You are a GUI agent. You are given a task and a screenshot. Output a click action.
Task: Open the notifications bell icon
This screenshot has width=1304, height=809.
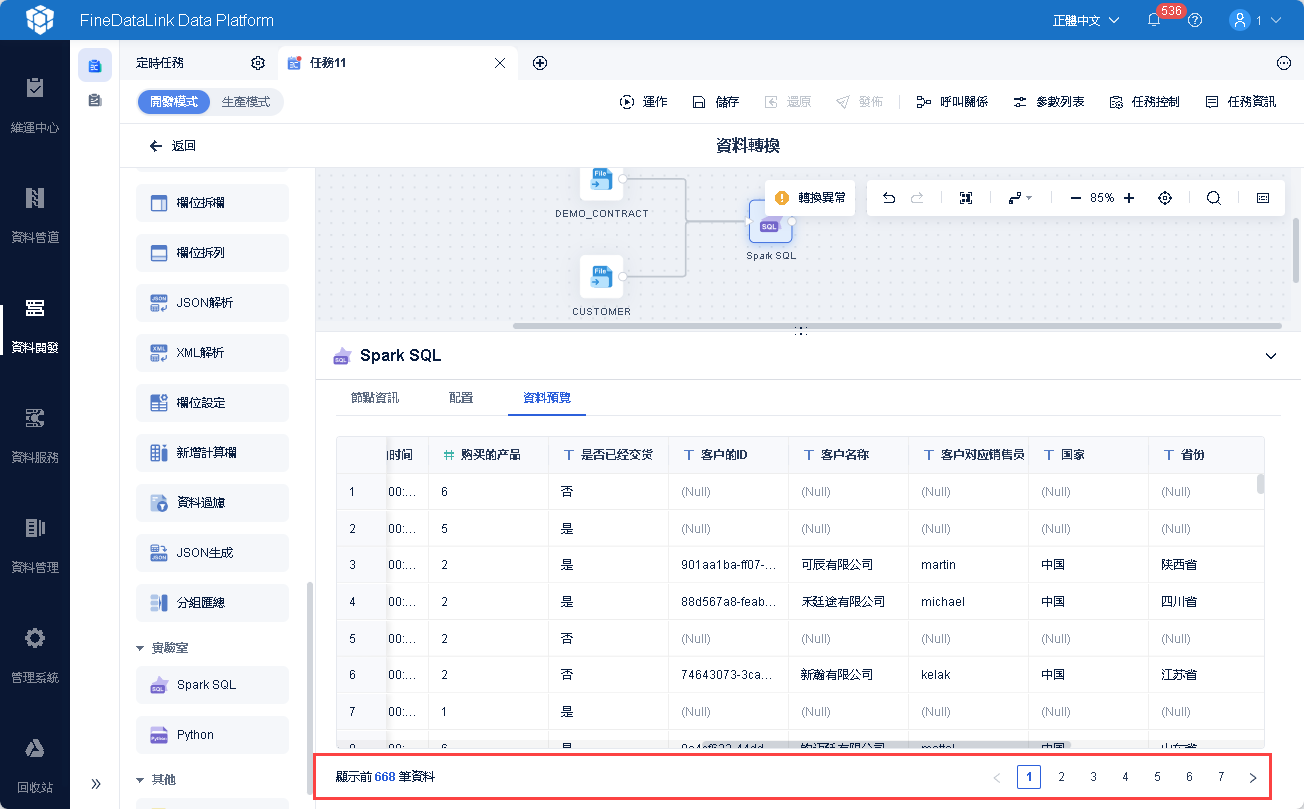pos(1154,20)
